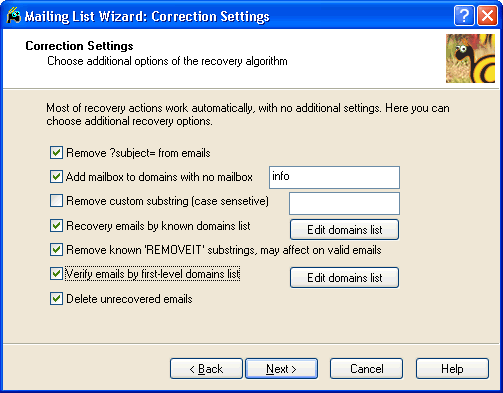Cancel the wizard
Image resolution: width=503 pixels, height=393 pixels.
click(x=367, y=369)
